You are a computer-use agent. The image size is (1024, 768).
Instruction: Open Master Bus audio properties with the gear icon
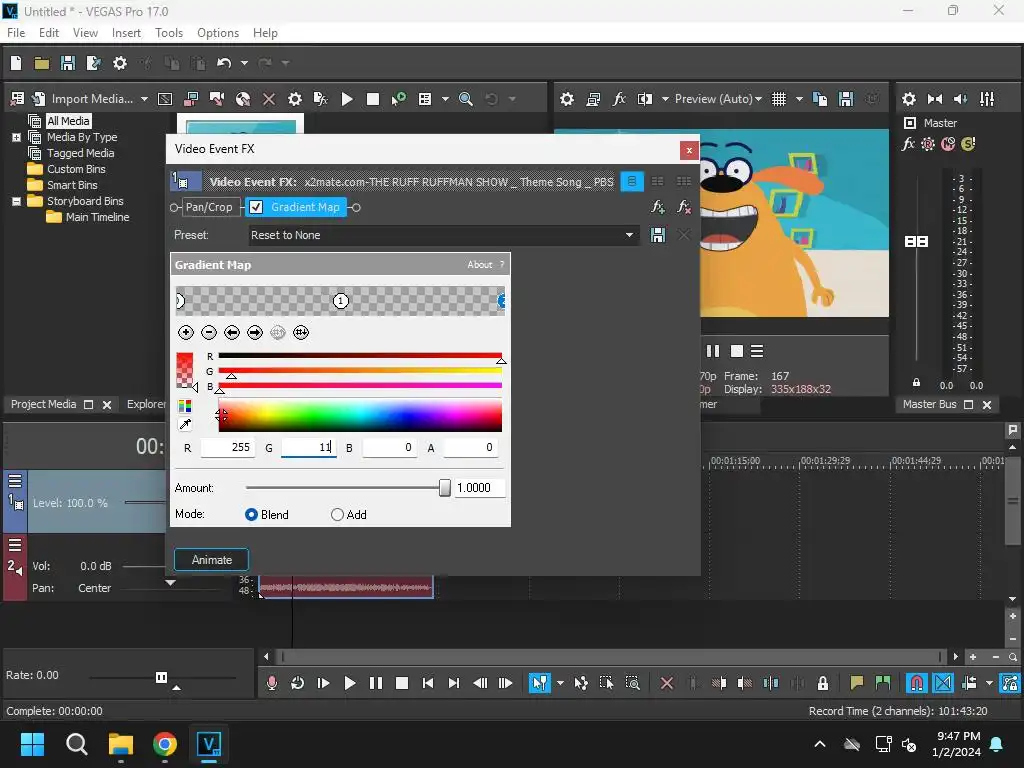[908, 99]
